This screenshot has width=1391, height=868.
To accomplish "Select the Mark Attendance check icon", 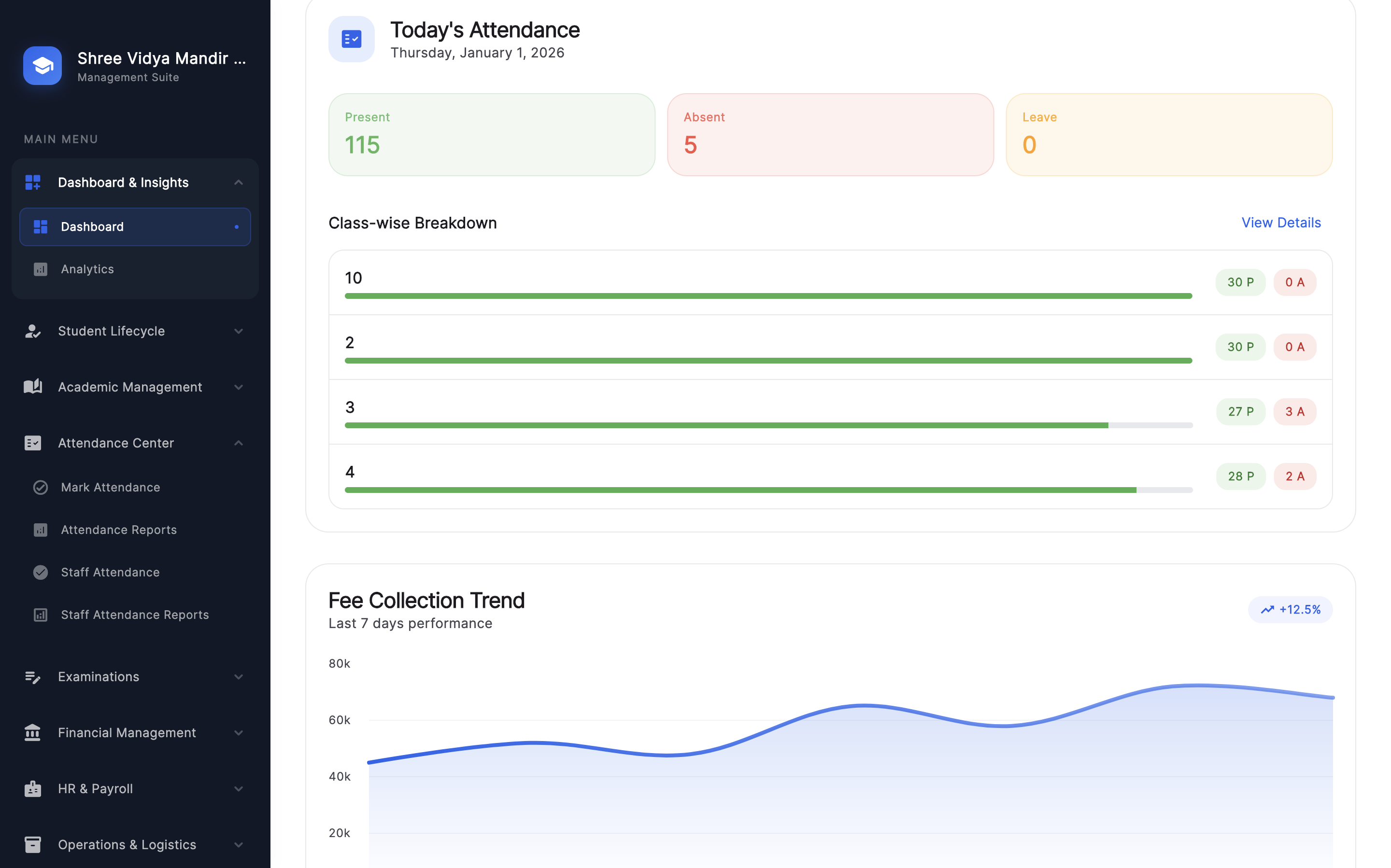I will (x=40, y=488).
